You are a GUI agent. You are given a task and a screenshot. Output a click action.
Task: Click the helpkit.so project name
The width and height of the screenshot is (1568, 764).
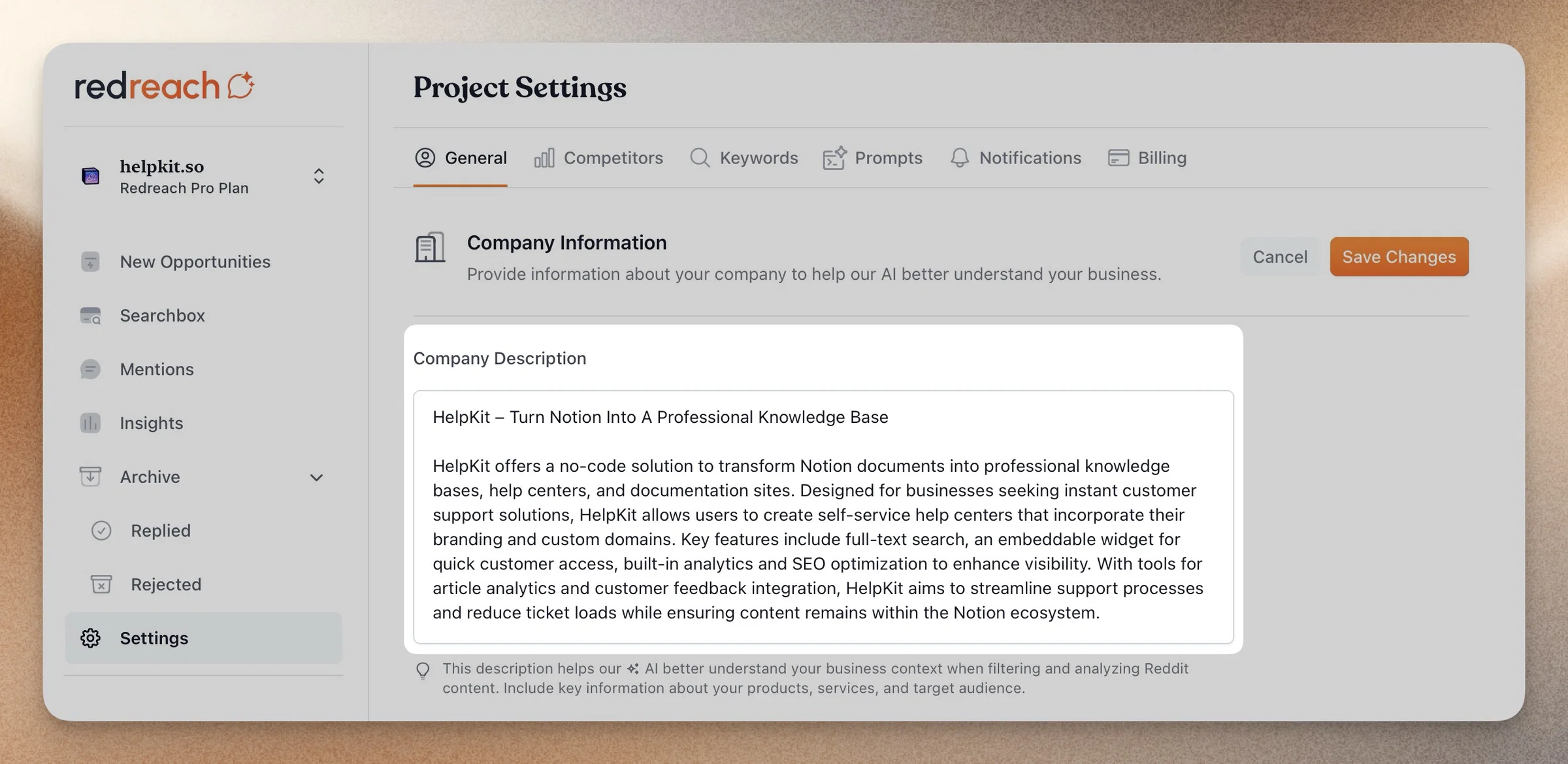point(162,167)
